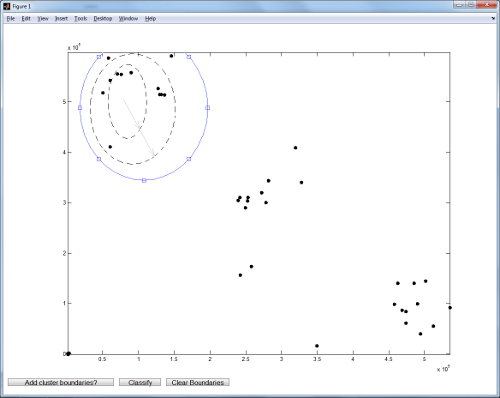The image size is (500, 398).
Task: Click the data point at the plot origin
Action: [68, 354]
